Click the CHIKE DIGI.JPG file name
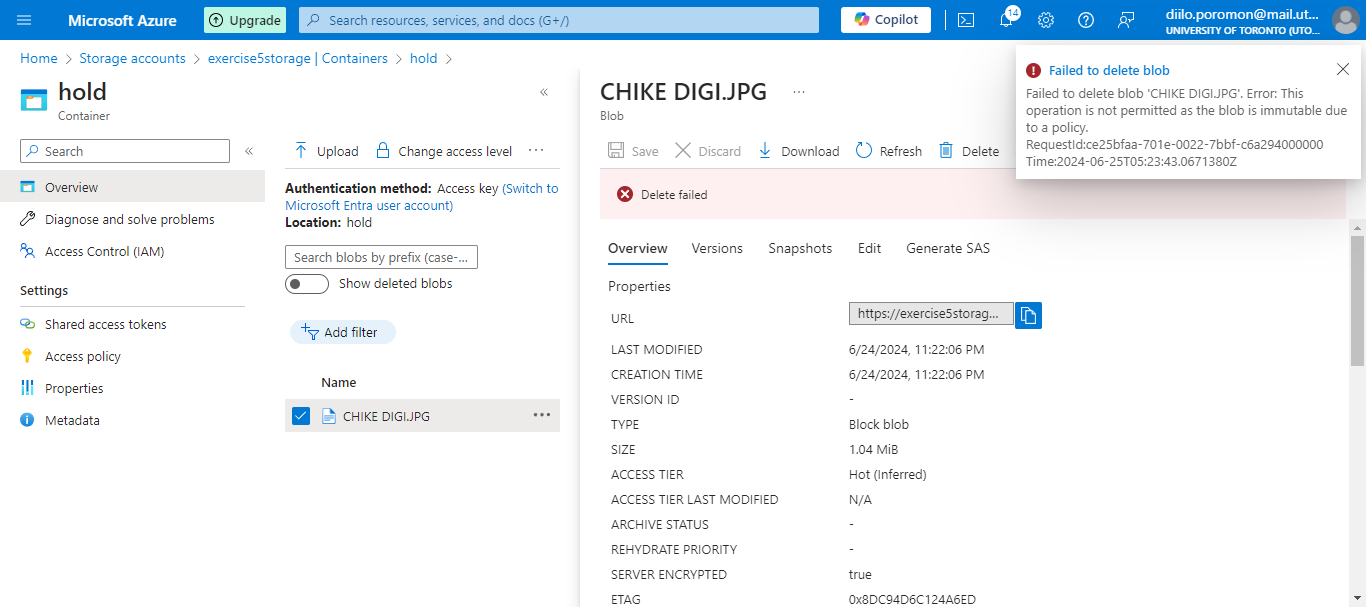The width and height of the screenshot is (1366, 607). coord(386,416)
